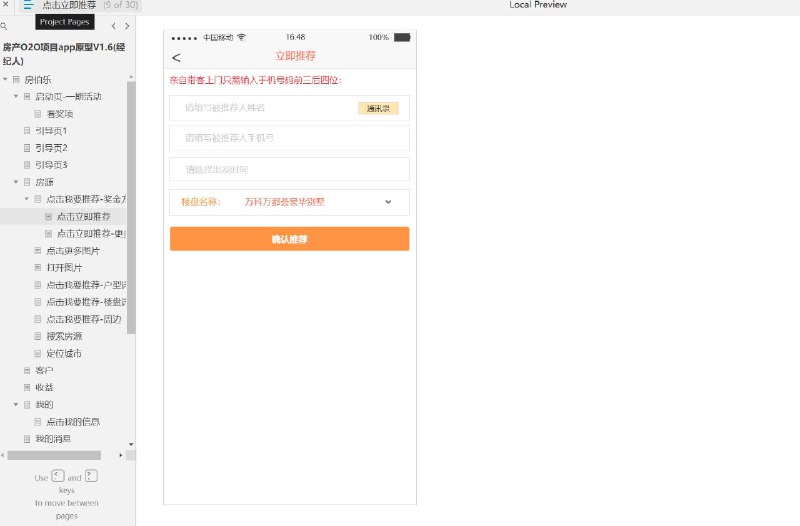The image size is (800, 526).
Task: Open the 房伯乐 page
Action: pos(38,80)
